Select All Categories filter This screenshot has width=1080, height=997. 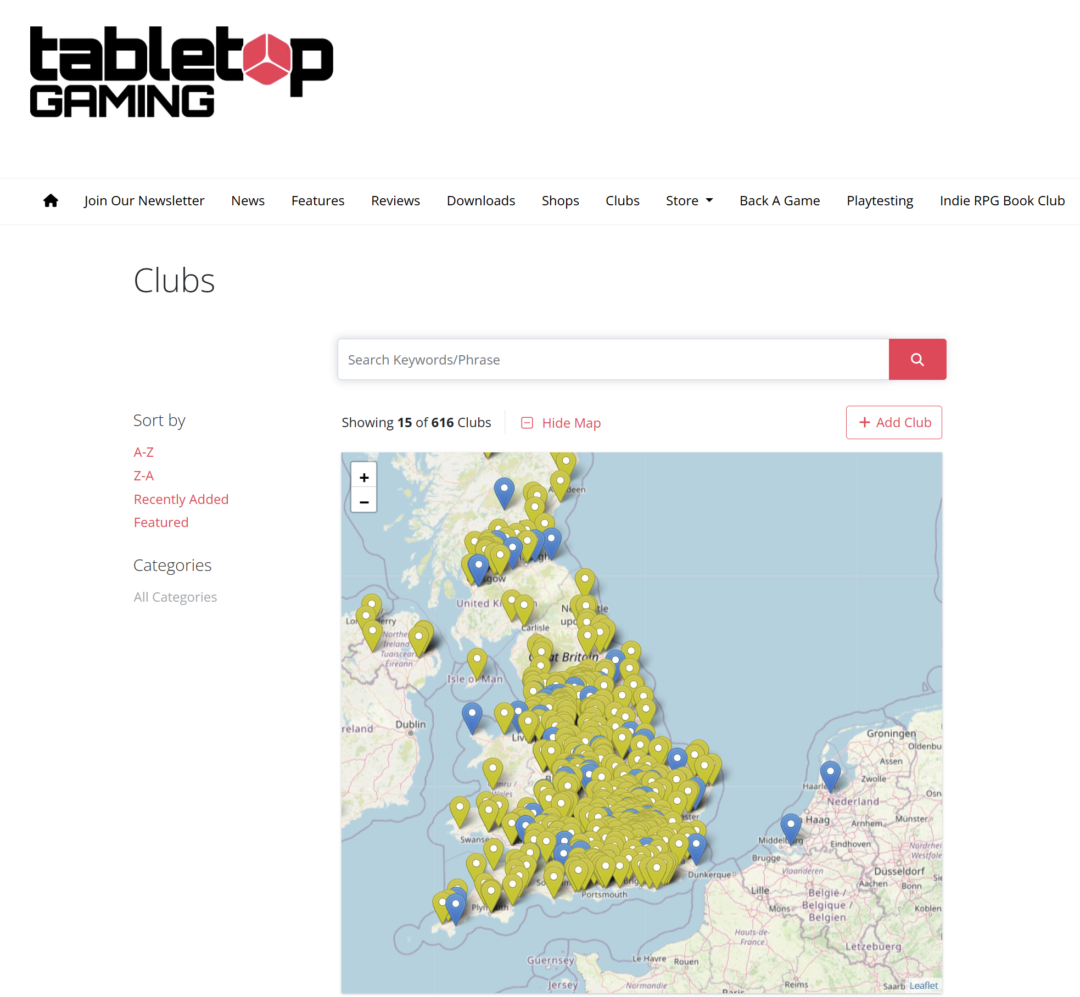pyautogui.click(x=175, y=597)
